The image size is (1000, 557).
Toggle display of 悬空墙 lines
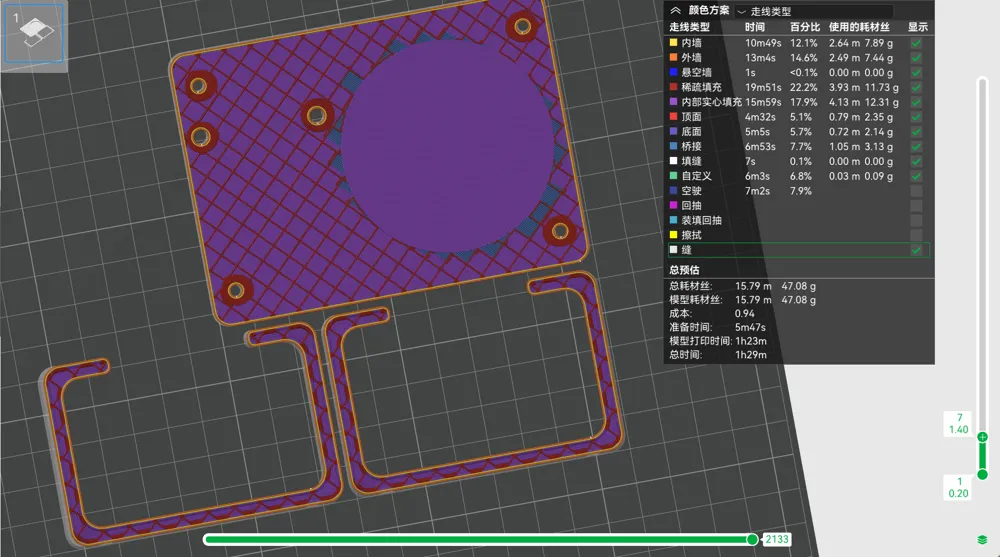point(916,73)
